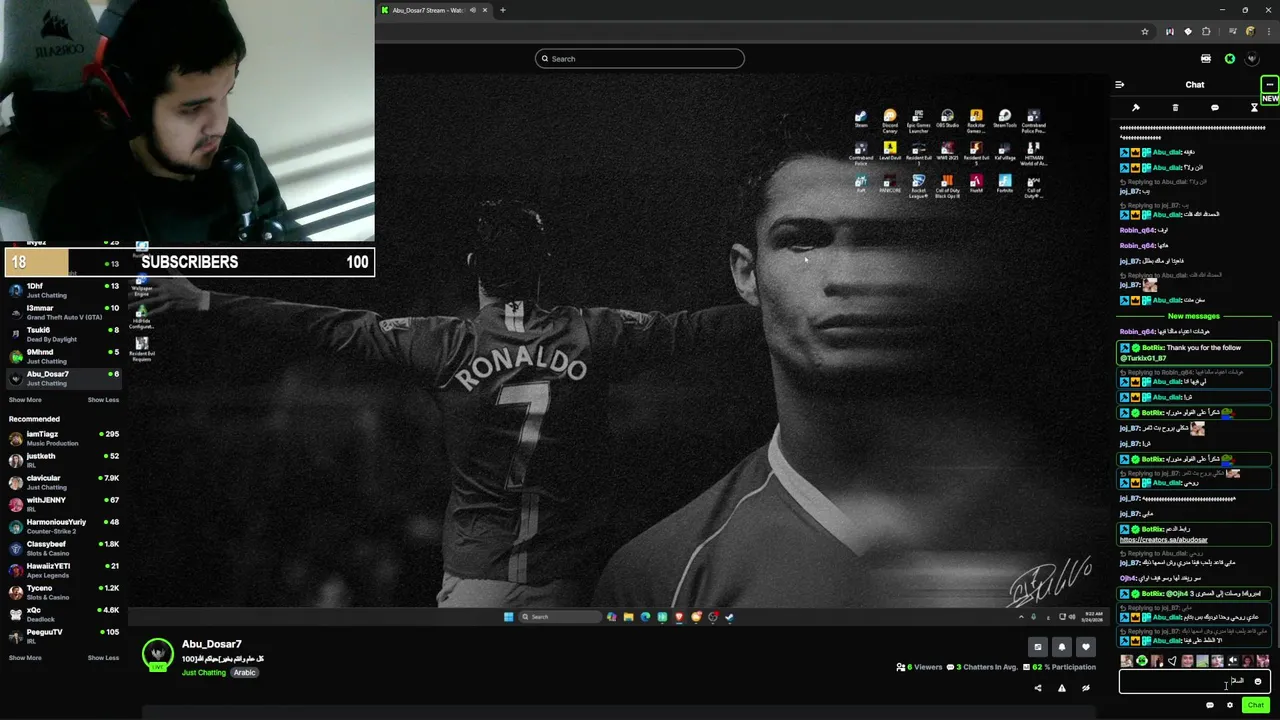Toggle the hide eye-slash icon below stream
Image resolution: width=1280 pixels, height=720 pixels.
1086,688
